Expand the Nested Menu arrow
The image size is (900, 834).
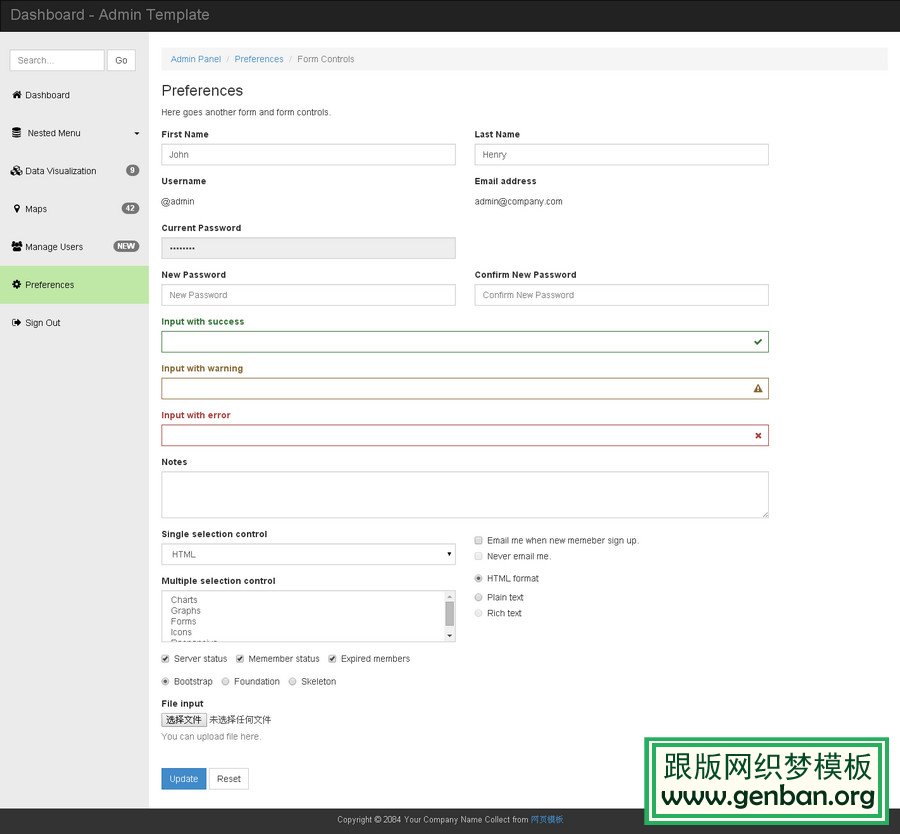point(137,133)
